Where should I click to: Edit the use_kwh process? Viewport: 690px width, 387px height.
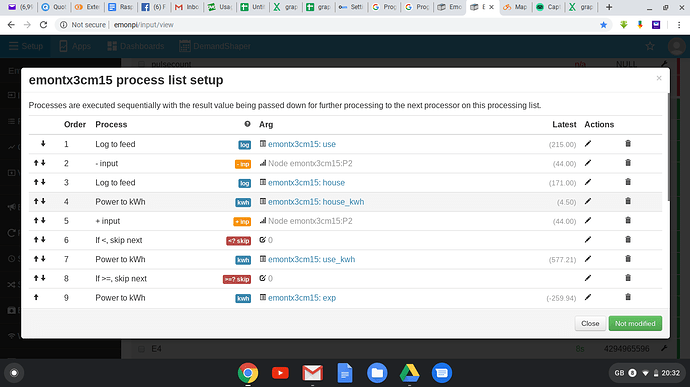(588, 259)
